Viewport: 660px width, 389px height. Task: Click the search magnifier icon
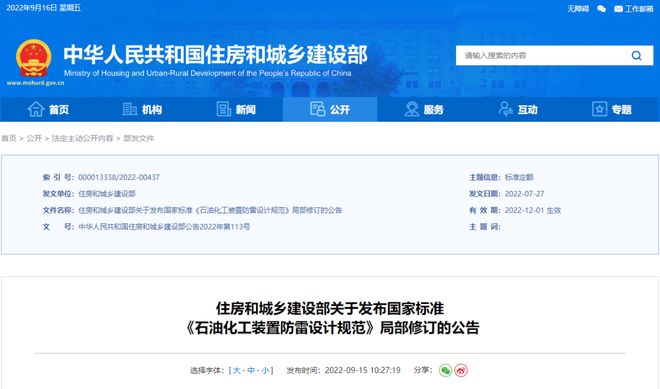tap(636, 56)
